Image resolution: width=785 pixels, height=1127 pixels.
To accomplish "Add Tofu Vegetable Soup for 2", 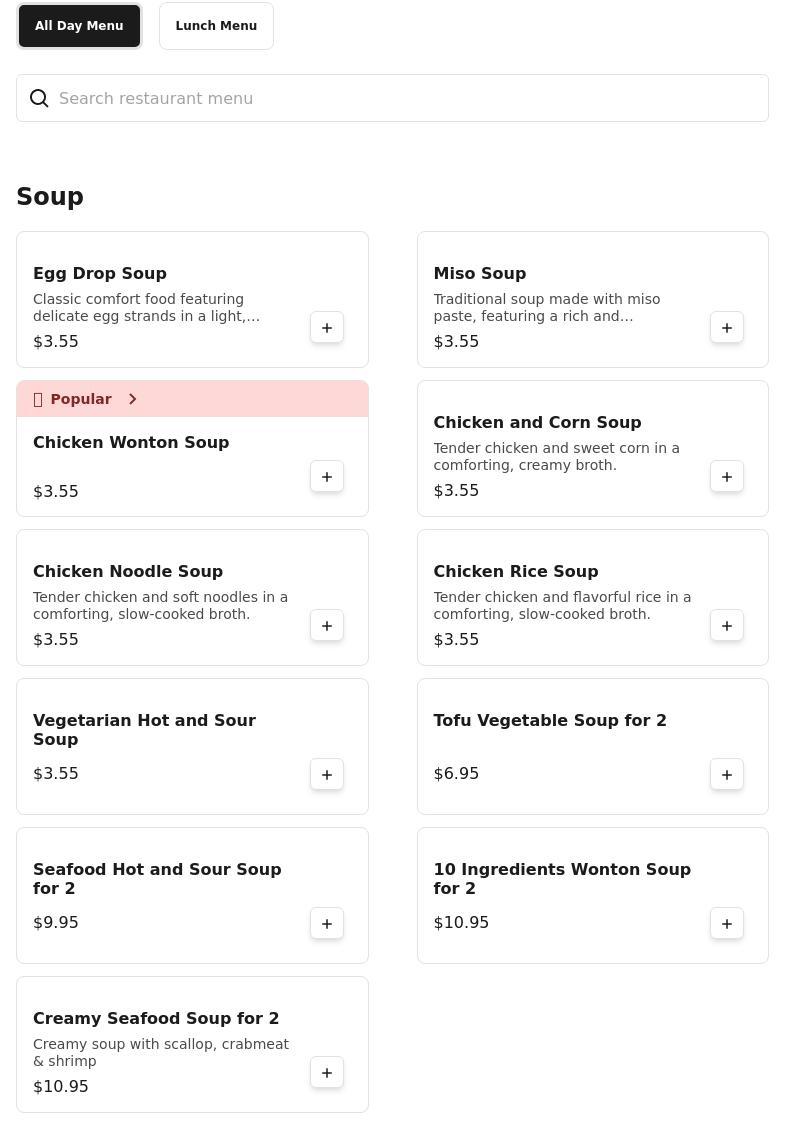I will point(727,775).
